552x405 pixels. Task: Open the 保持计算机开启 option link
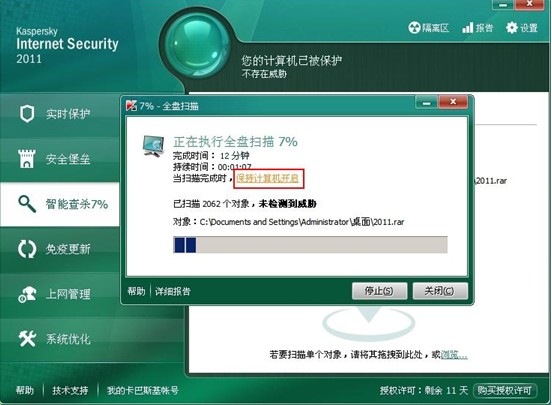pos(268,178)
